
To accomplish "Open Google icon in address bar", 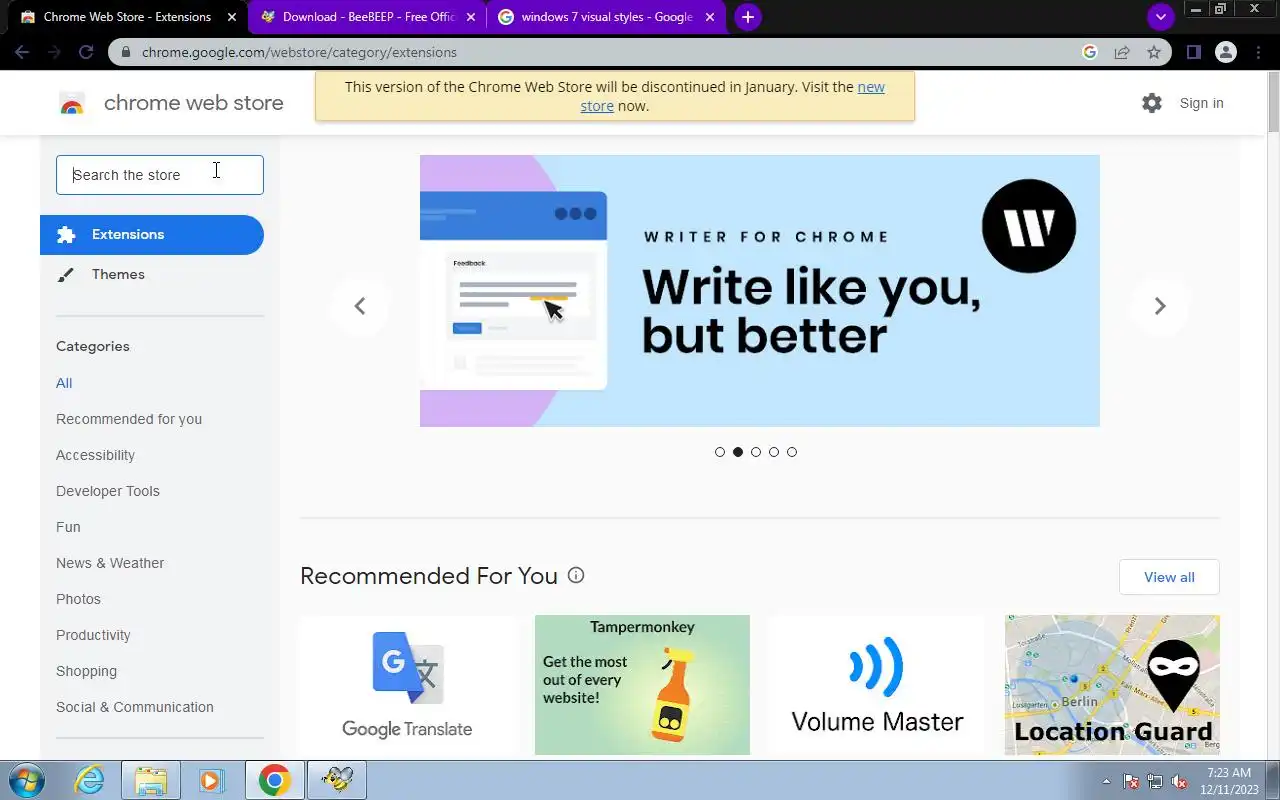I will coord(1090,52).
